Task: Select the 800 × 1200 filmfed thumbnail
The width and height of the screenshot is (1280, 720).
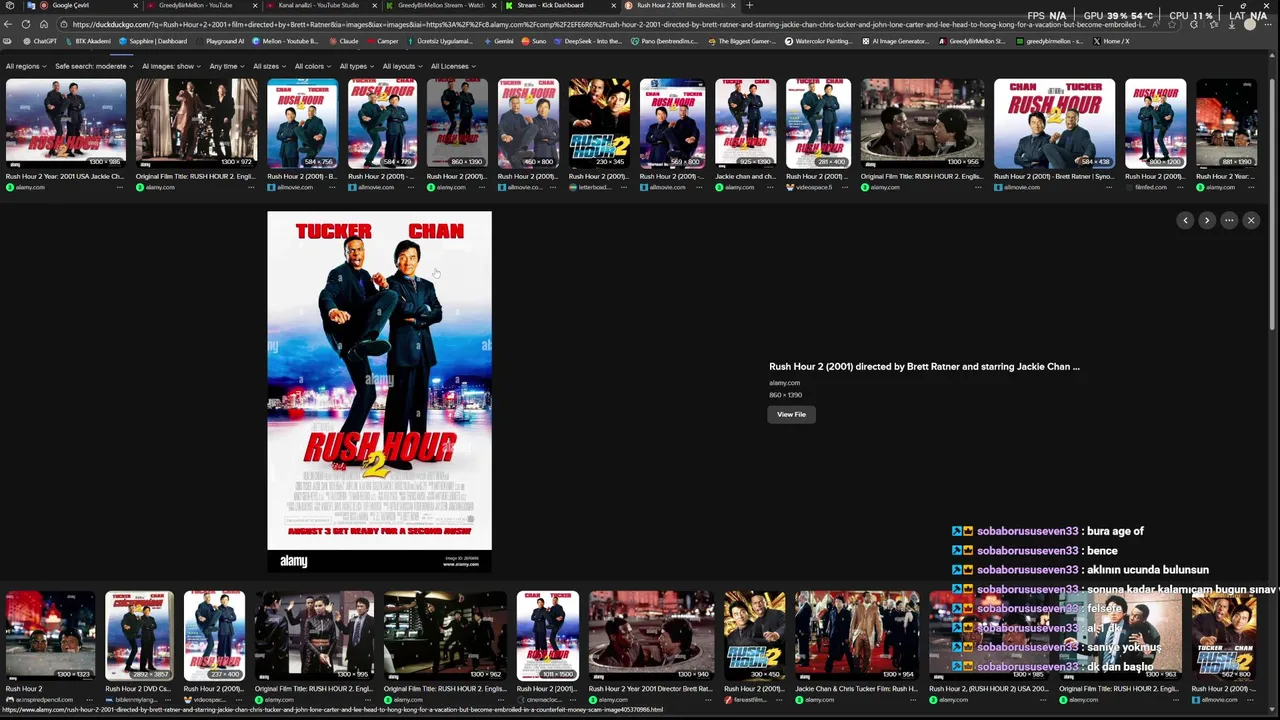Action: coord(1155,123)
